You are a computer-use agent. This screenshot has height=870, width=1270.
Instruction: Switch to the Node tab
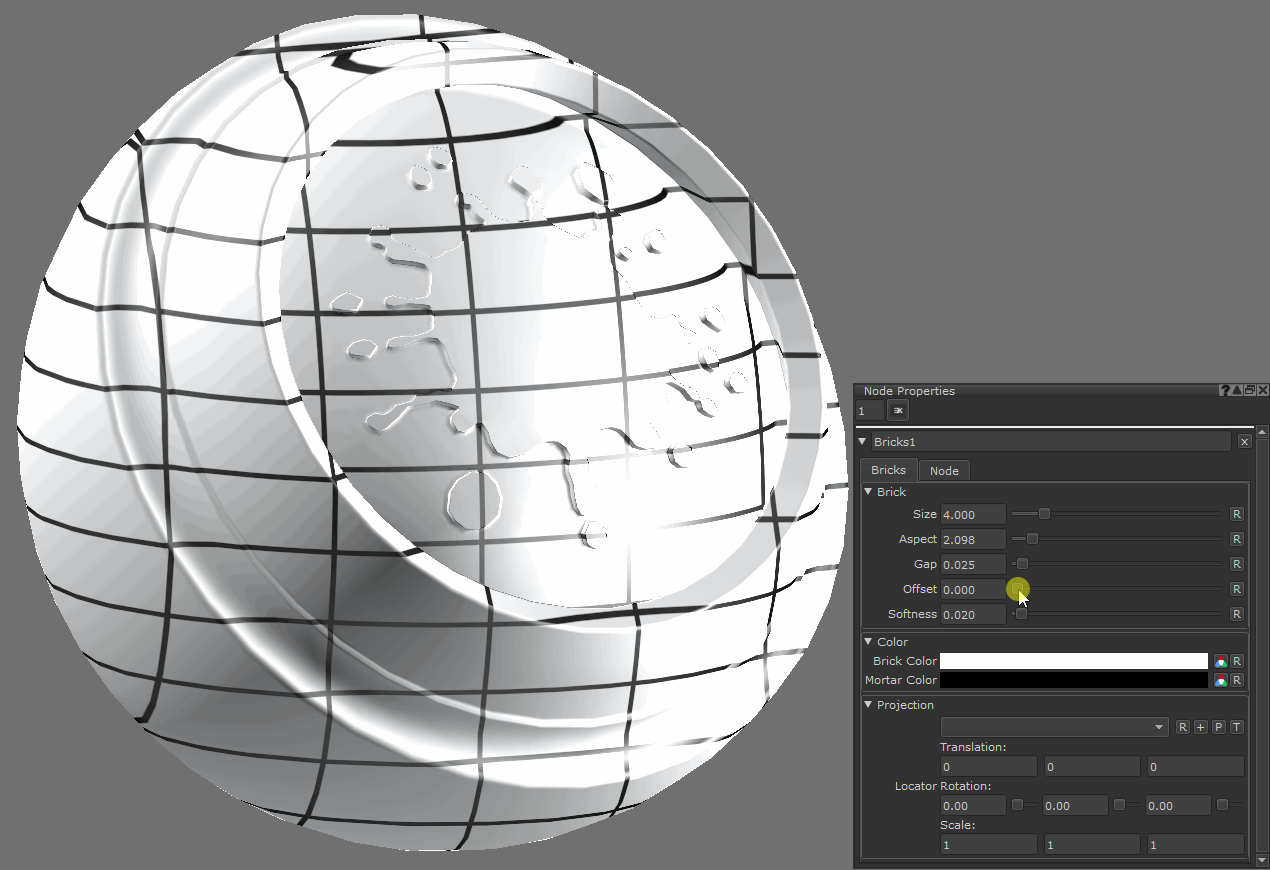pyautogui.click(x=943, y=471)
